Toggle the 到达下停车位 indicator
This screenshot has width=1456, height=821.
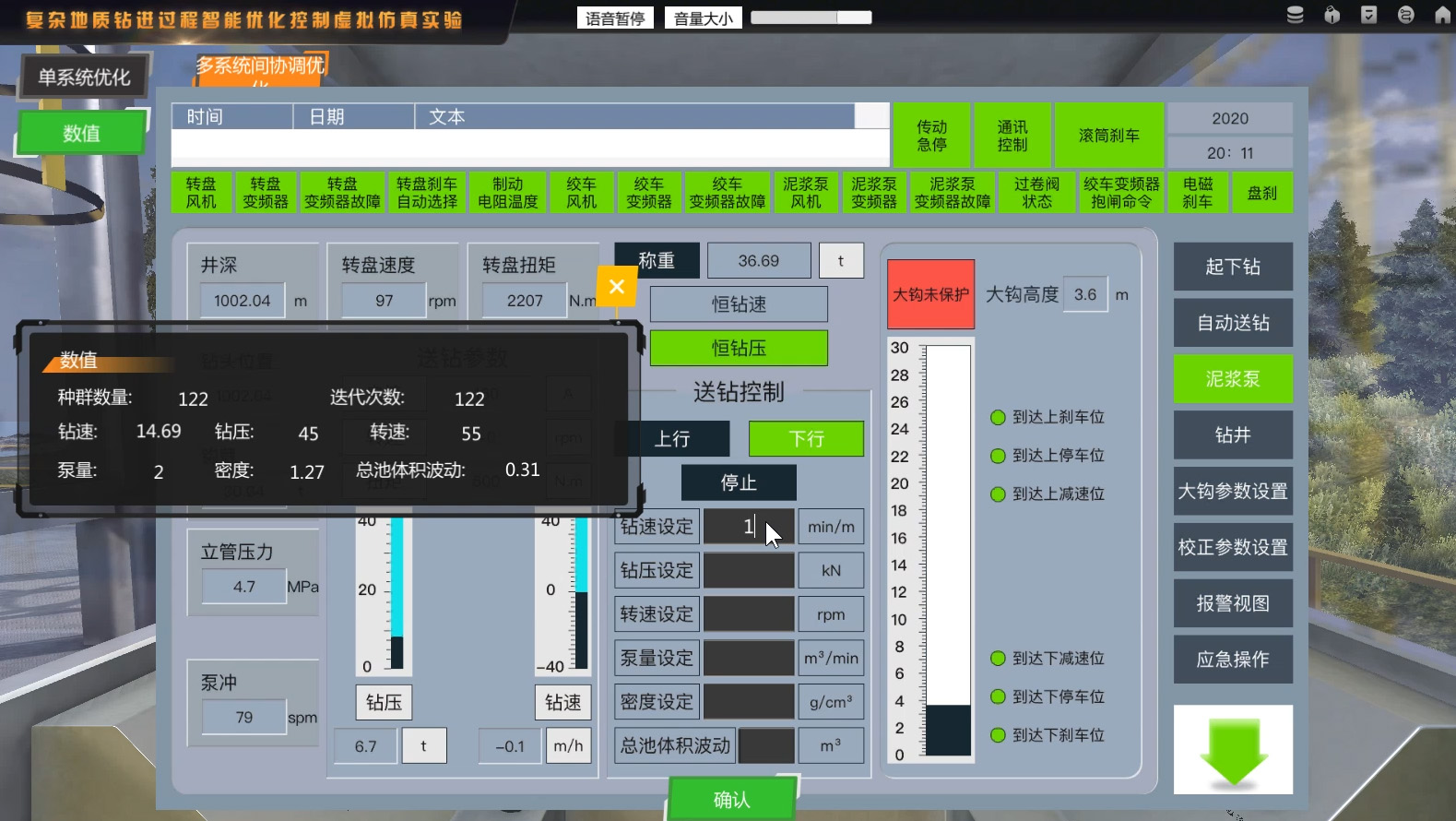998,697
